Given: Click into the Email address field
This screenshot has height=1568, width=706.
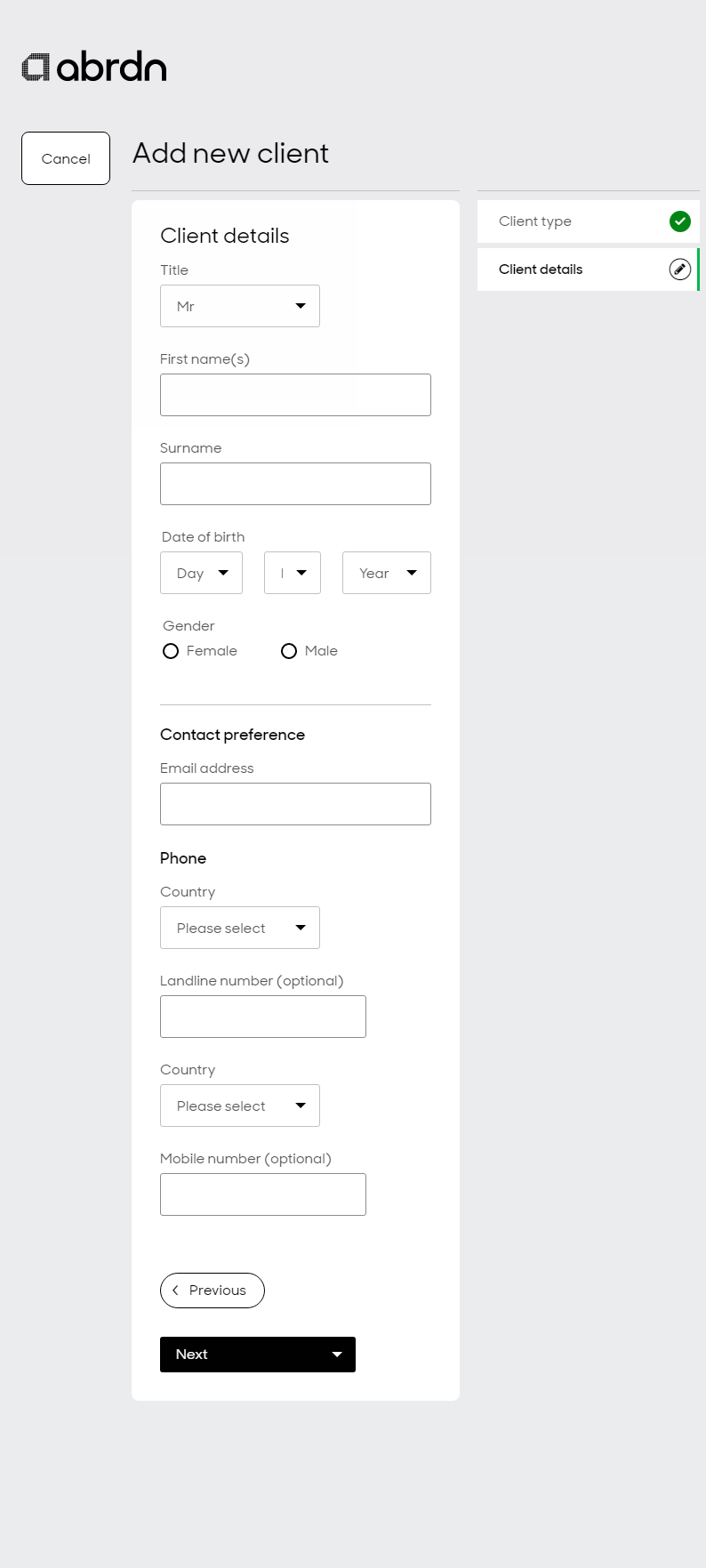Looking at the screenshot, I should coord(295,804).
